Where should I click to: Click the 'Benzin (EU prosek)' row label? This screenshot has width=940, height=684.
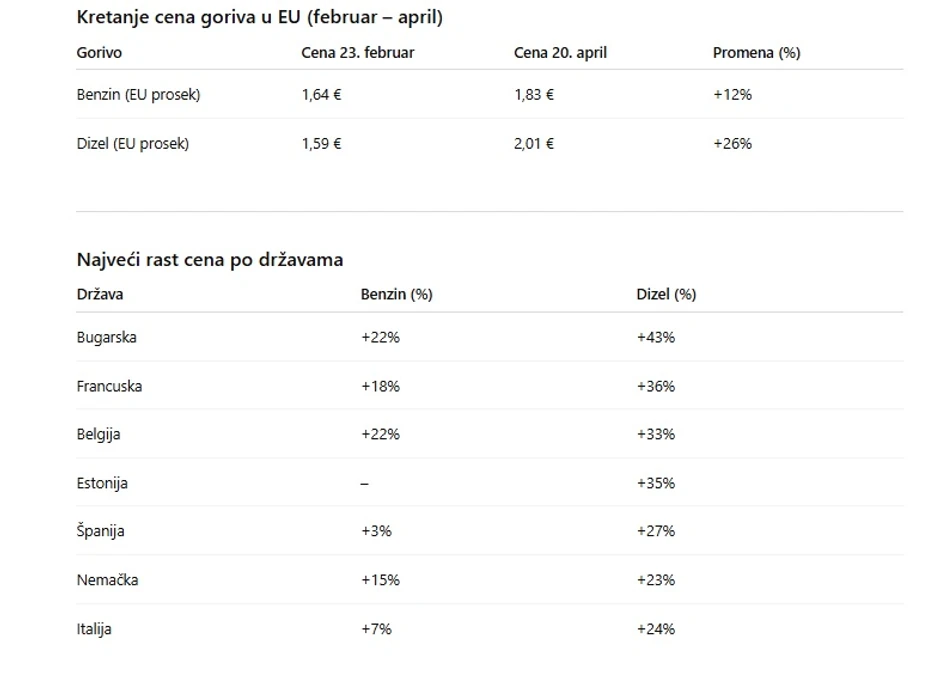pyautogui.click(x=138, y=95)
